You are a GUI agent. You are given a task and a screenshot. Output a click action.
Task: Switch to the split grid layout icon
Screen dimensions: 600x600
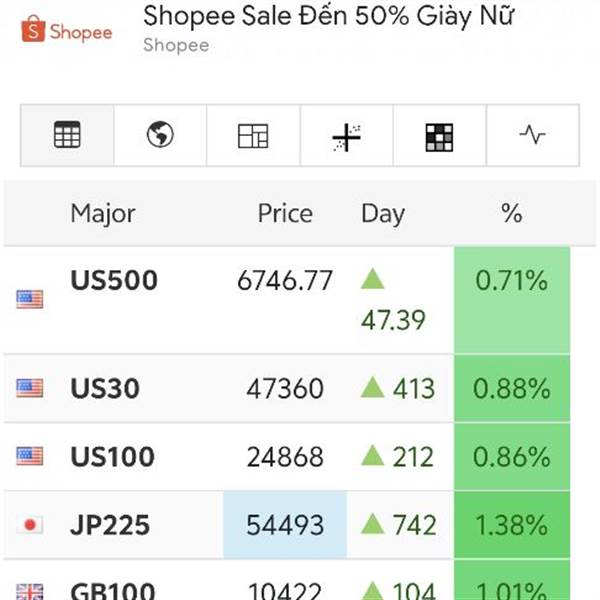pyautogui.click(x=253, y=135)
